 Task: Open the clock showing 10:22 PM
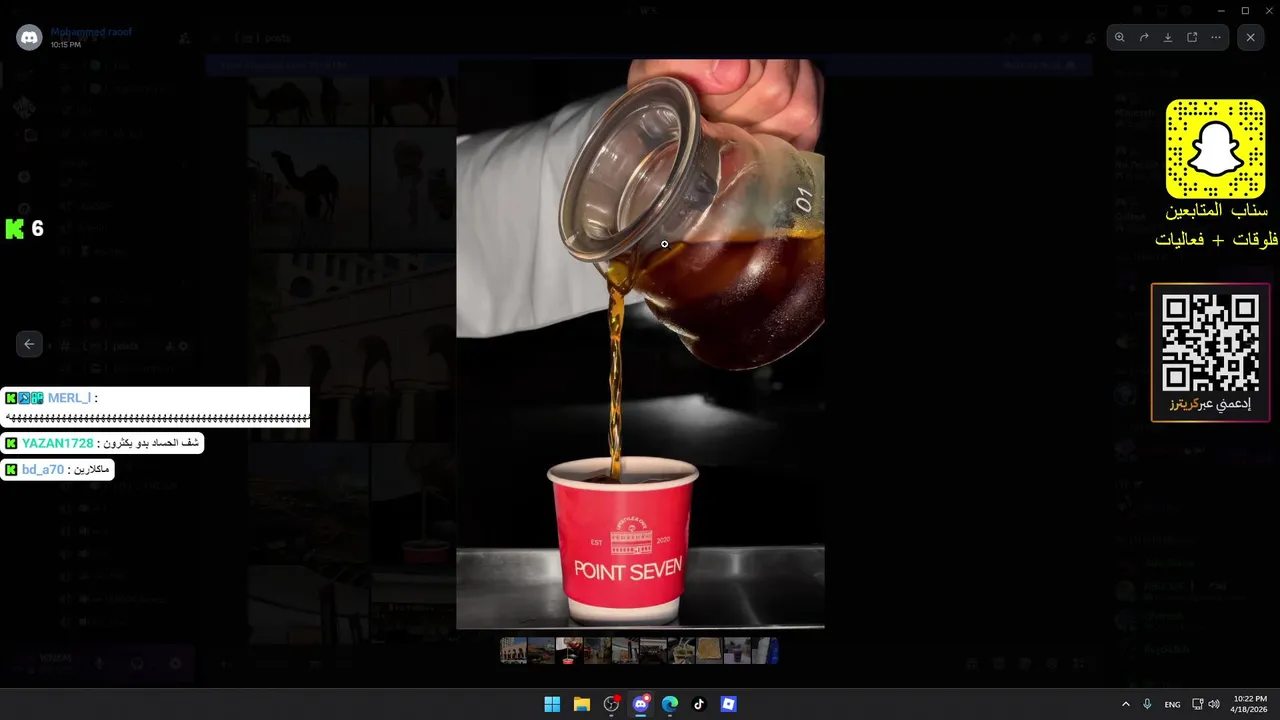click(x=1250, y=704)
